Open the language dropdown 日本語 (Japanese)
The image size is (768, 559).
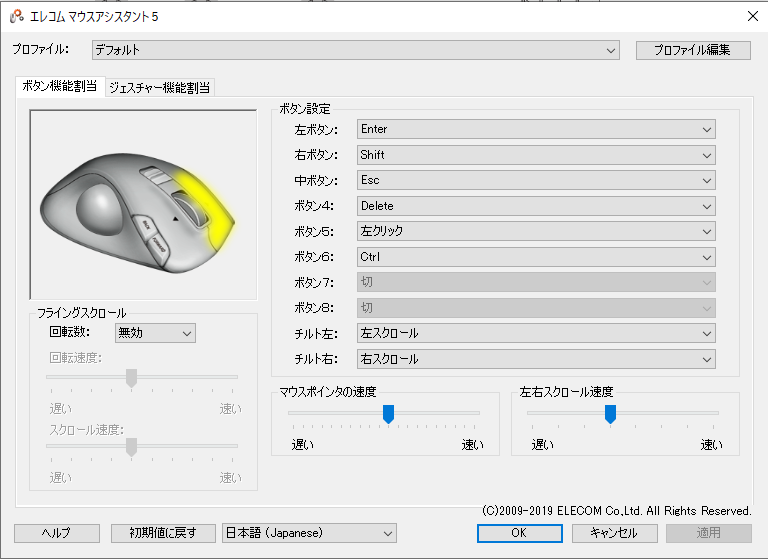pyautogui.click(x=310, y=533)
